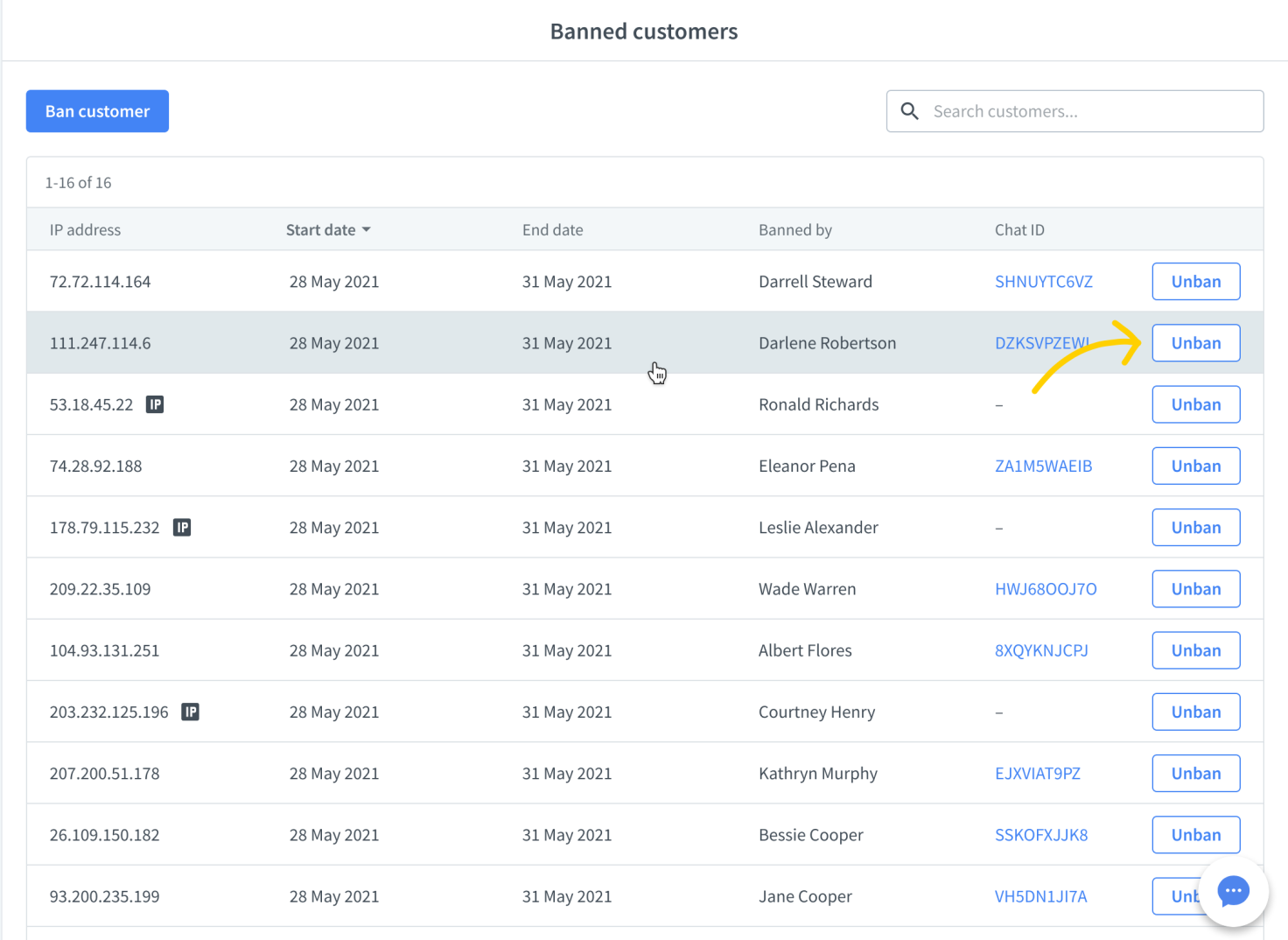
Task: Select IP address 26.109.150.182
Action: [104, 835]
